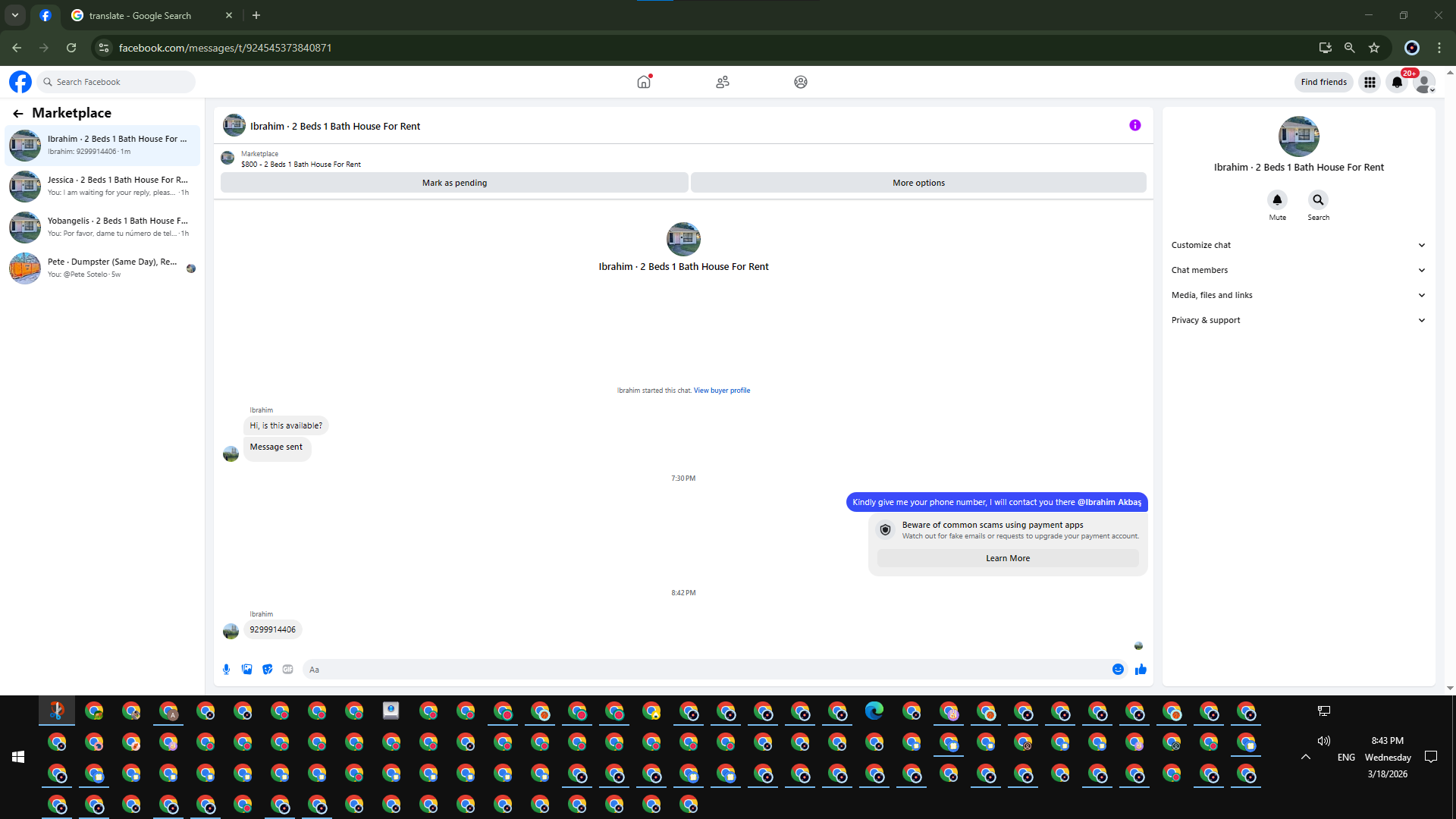Open the emoji picker in message box
Image resolution: width=1456 pixels, height=819 pixels.
[1118, 670]
